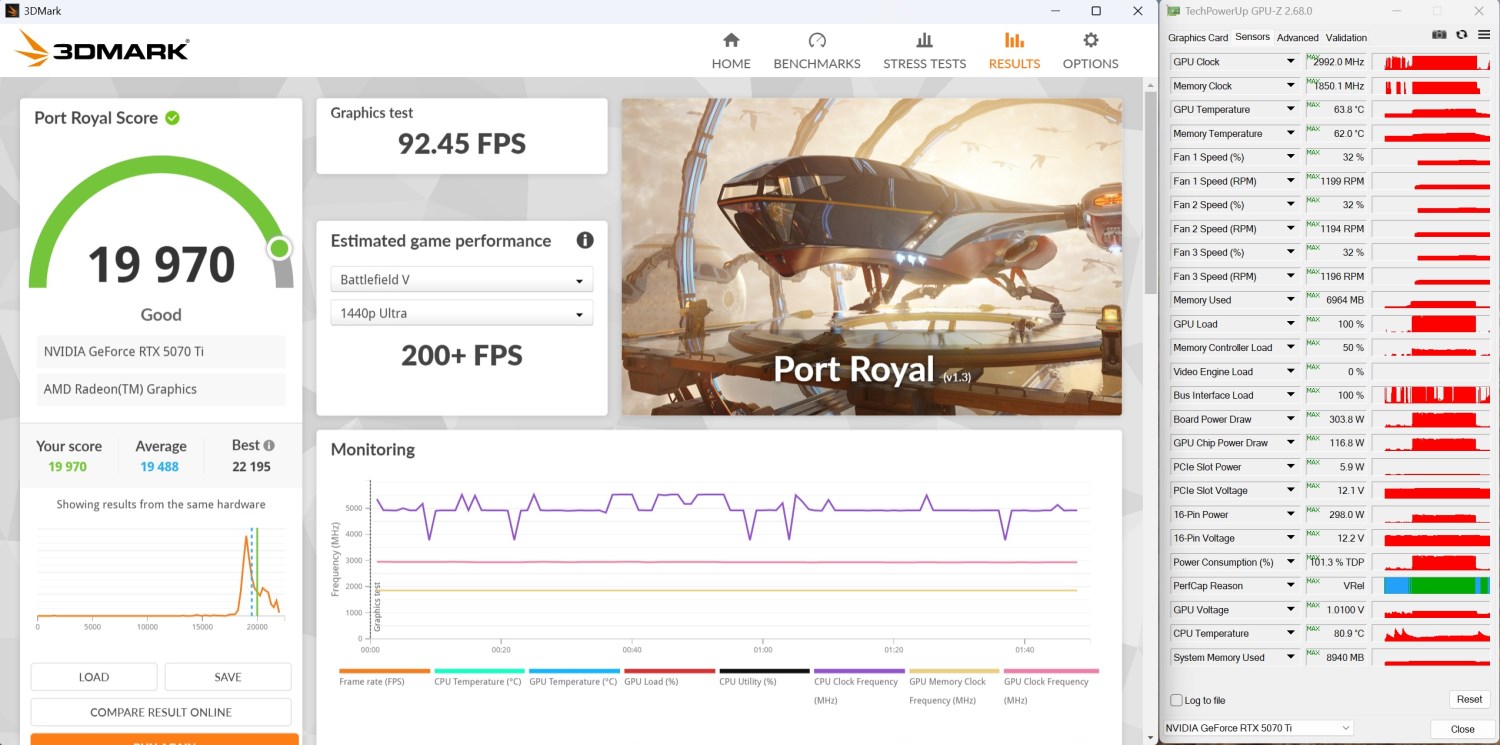Click the COMPARE RESULT ONLINE button

(161, 712)
